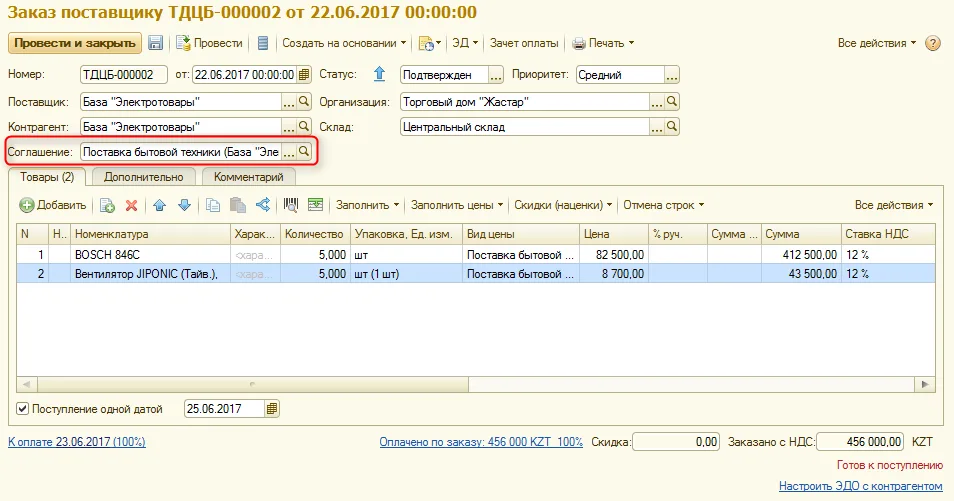Screen dimensions: 954x501
Task: Click the Скидка amount field
Action: [x=676, y=442]
